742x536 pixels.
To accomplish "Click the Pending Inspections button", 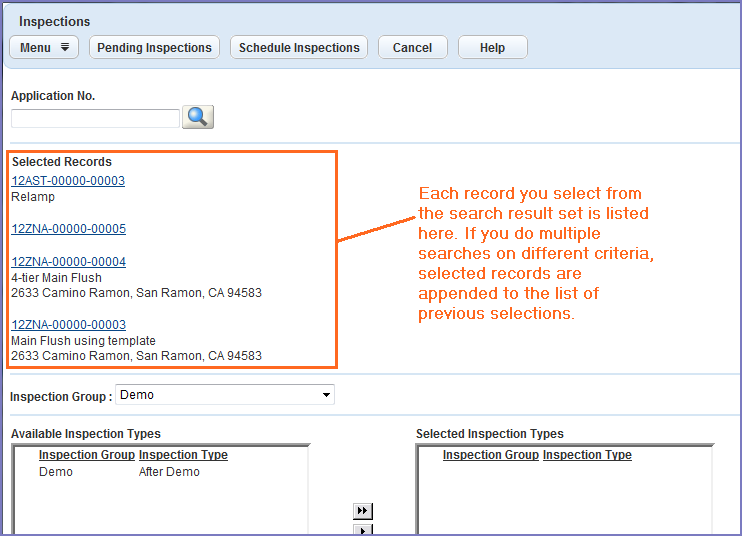I will (x=155, y=48).
